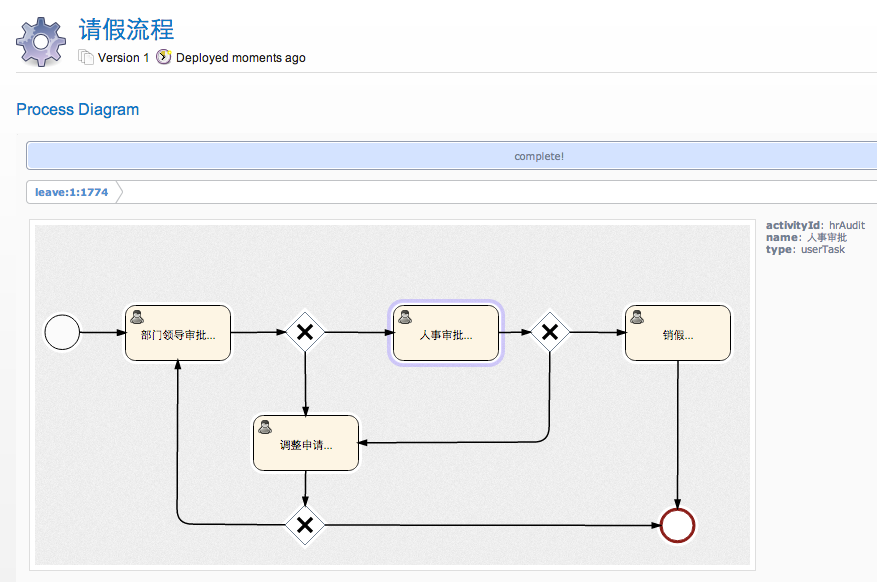The image size is (877, 582).
Task: Select the 部门领导审批 task node
Action: pos(178,334)
